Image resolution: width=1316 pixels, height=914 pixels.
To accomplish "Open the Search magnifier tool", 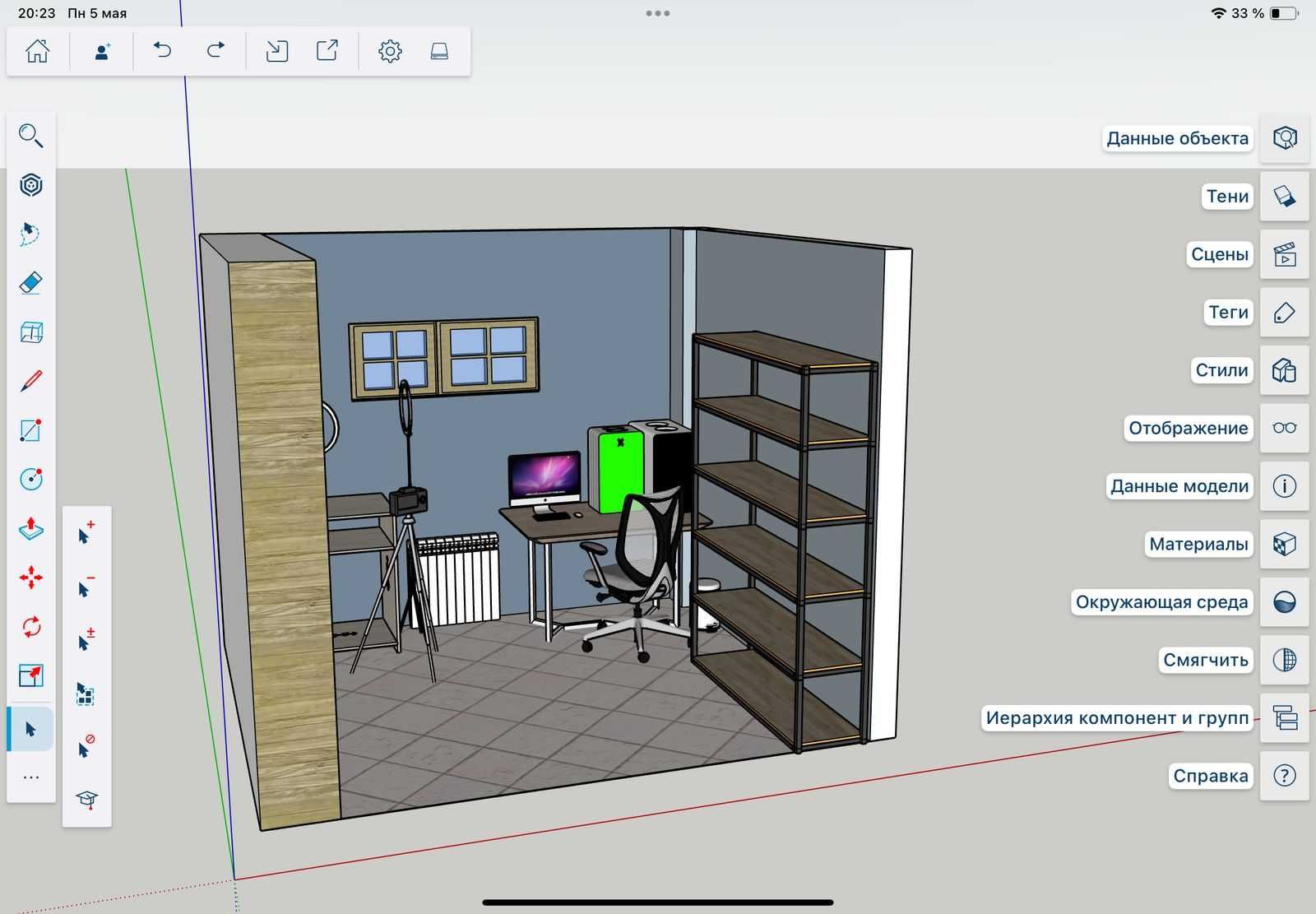I will [x=31, y=136].
